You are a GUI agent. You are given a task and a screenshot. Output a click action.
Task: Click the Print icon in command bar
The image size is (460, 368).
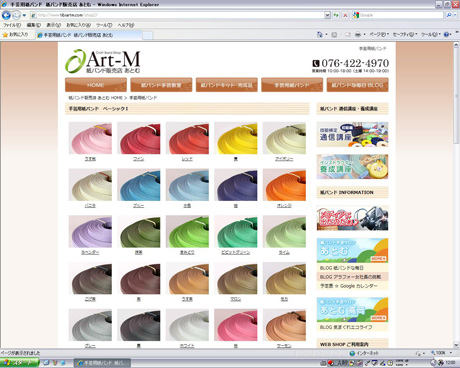click(358, 34)
